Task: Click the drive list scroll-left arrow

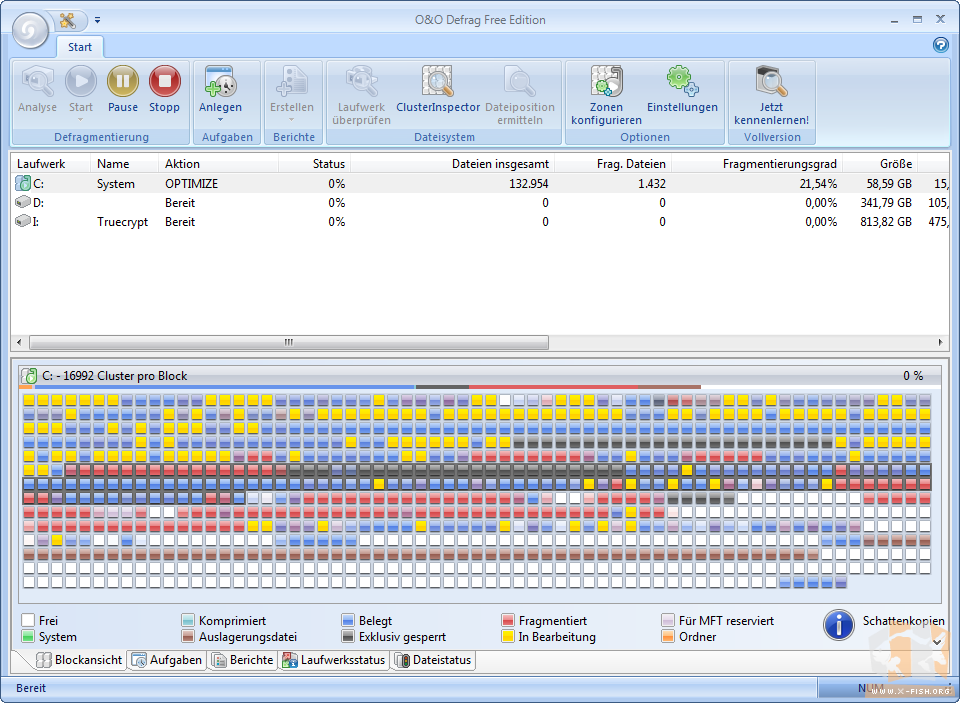Action: [19, 342]
